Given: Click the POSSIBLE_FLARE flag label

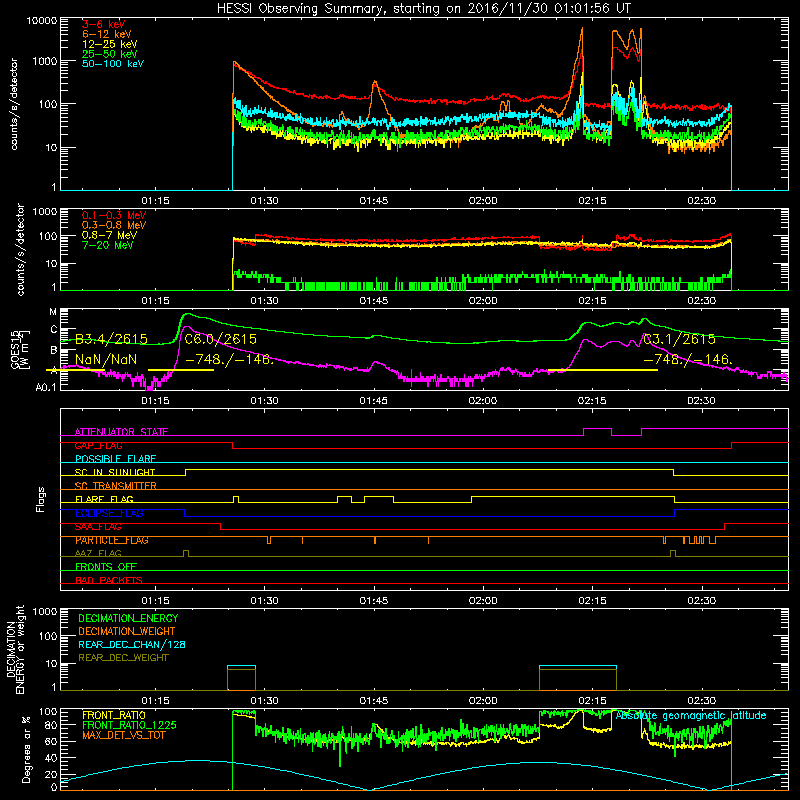Looking at the screenshot, I should 115,459.
